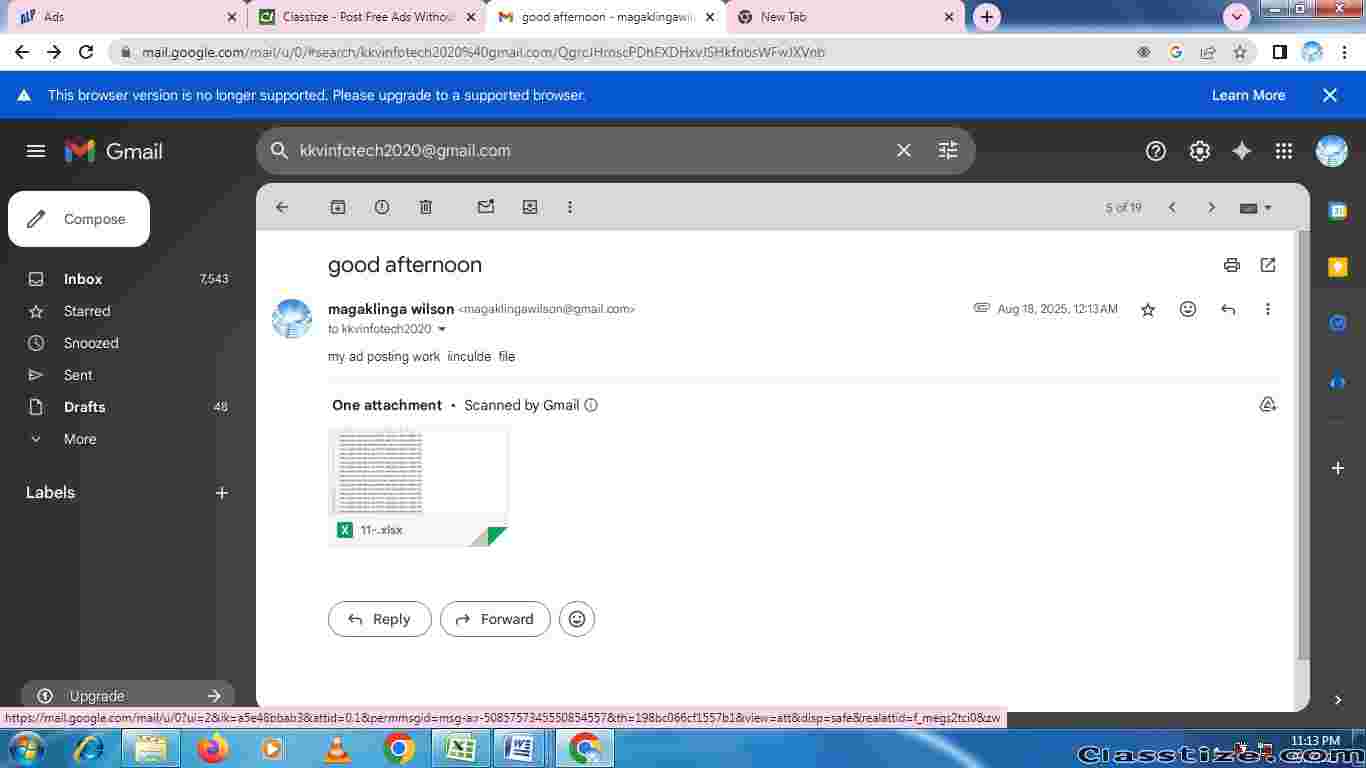
Task: Star the message from magaklinga wilson
Action: 1148,310
